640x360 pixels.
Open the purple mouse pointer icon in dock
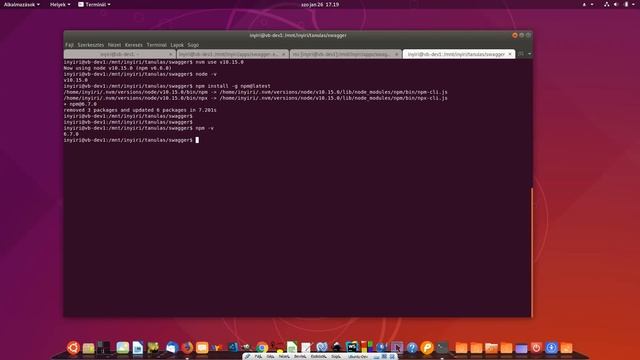pos(397,347)
